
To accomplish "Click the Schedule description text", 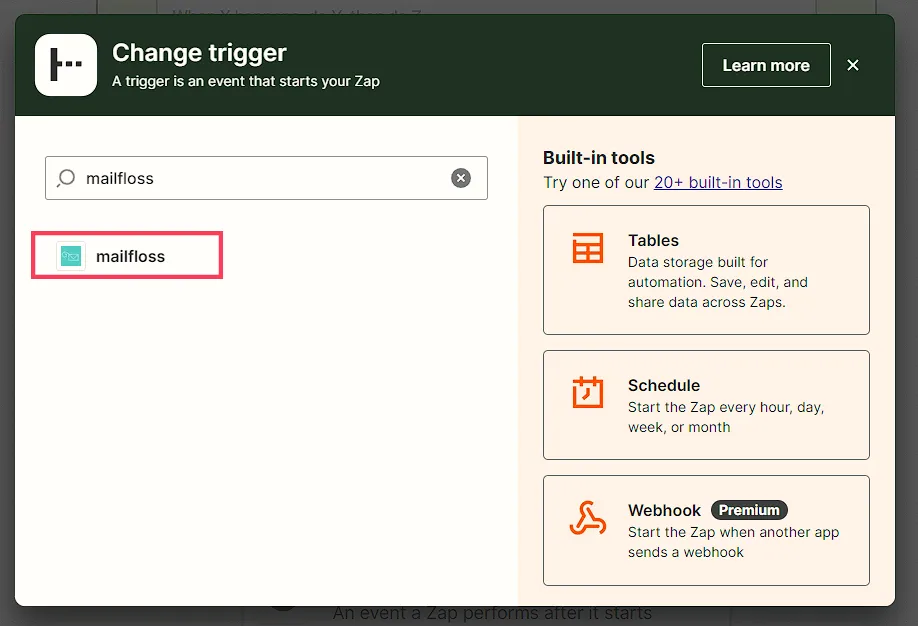I will point(726,417).
